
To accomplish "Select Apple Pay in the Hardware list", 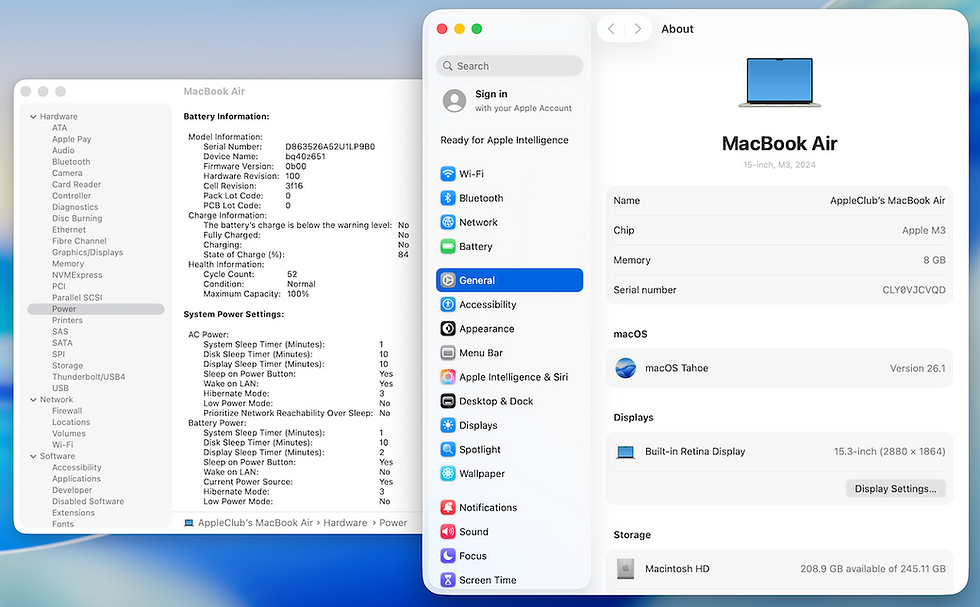I will coord(72,139).
